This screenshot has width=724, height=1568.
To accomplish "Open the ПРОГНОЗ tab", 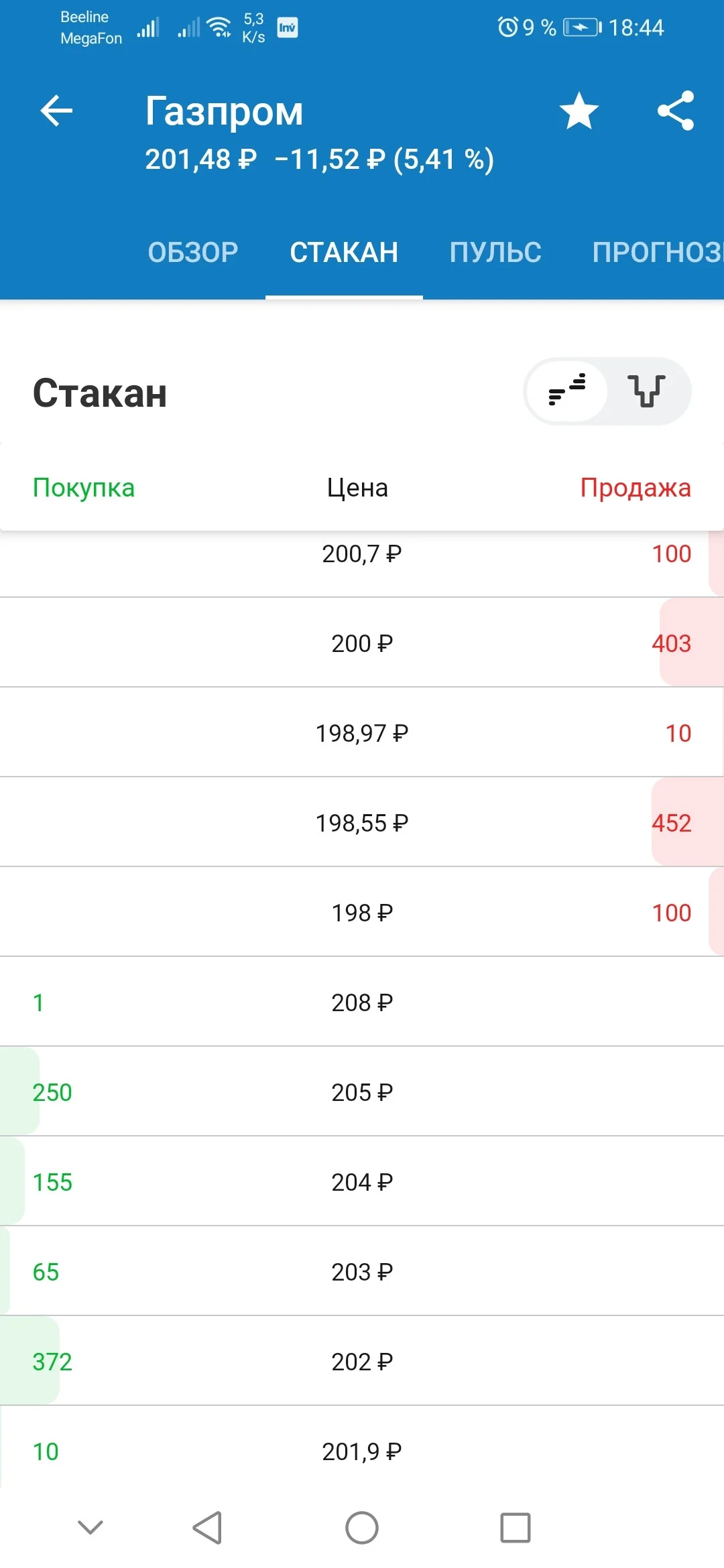I will click(x=658, y=253).
